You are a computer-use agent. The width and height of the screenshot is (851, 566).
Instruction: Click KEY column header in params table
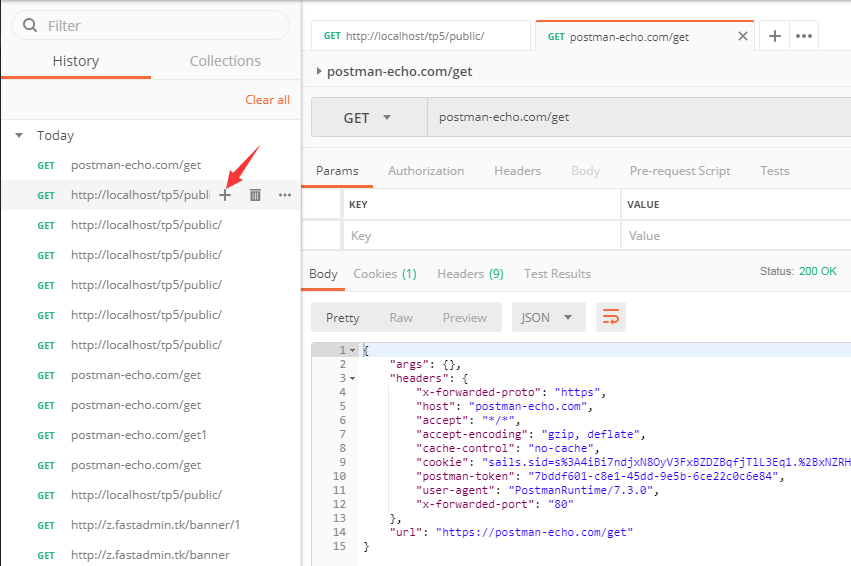tap(358, 205)
